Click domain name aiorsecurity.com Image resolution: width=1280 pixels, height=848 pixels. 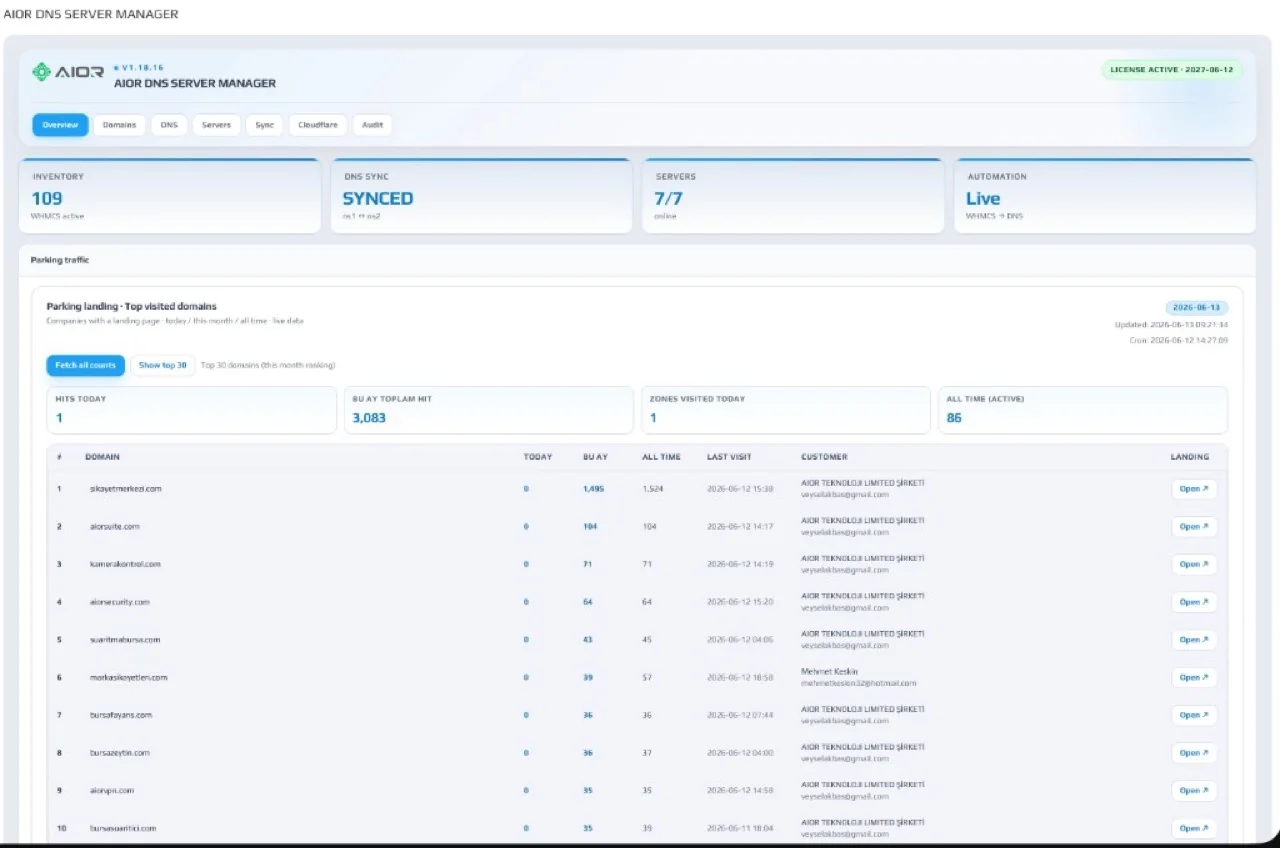[x=120, y=602]
